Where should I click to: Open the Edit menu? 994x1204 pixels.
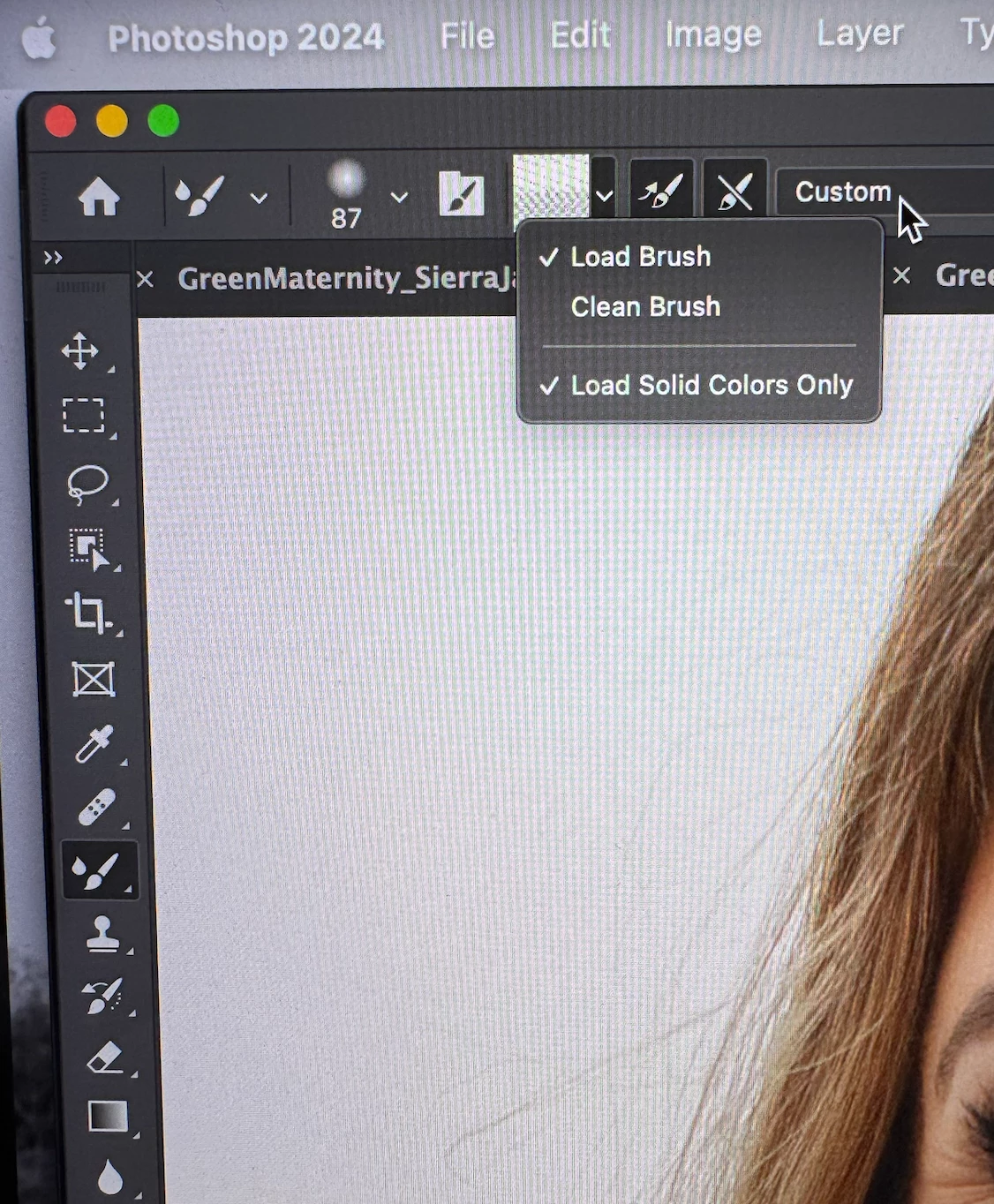580,35
